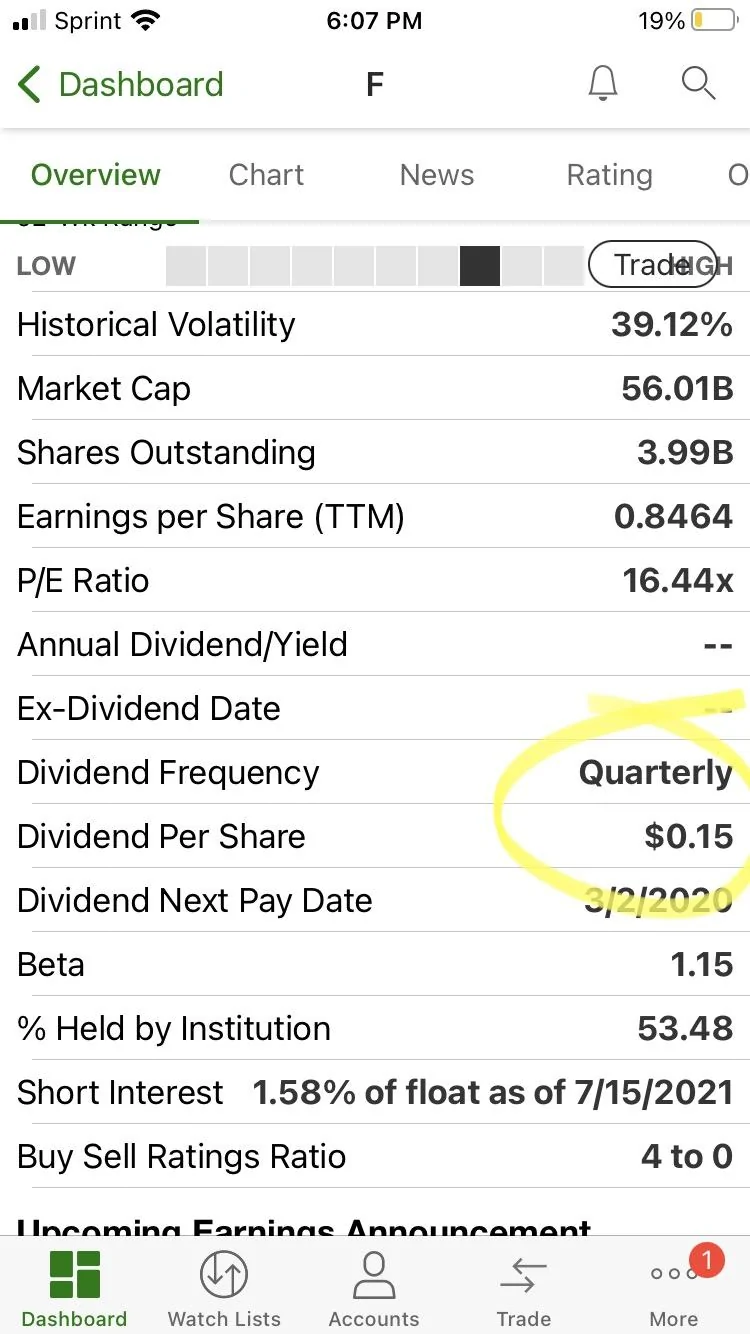Screen dimensions: 750x1334
Task: Switch to the Chart tab
Action: [x=265, y=175]
